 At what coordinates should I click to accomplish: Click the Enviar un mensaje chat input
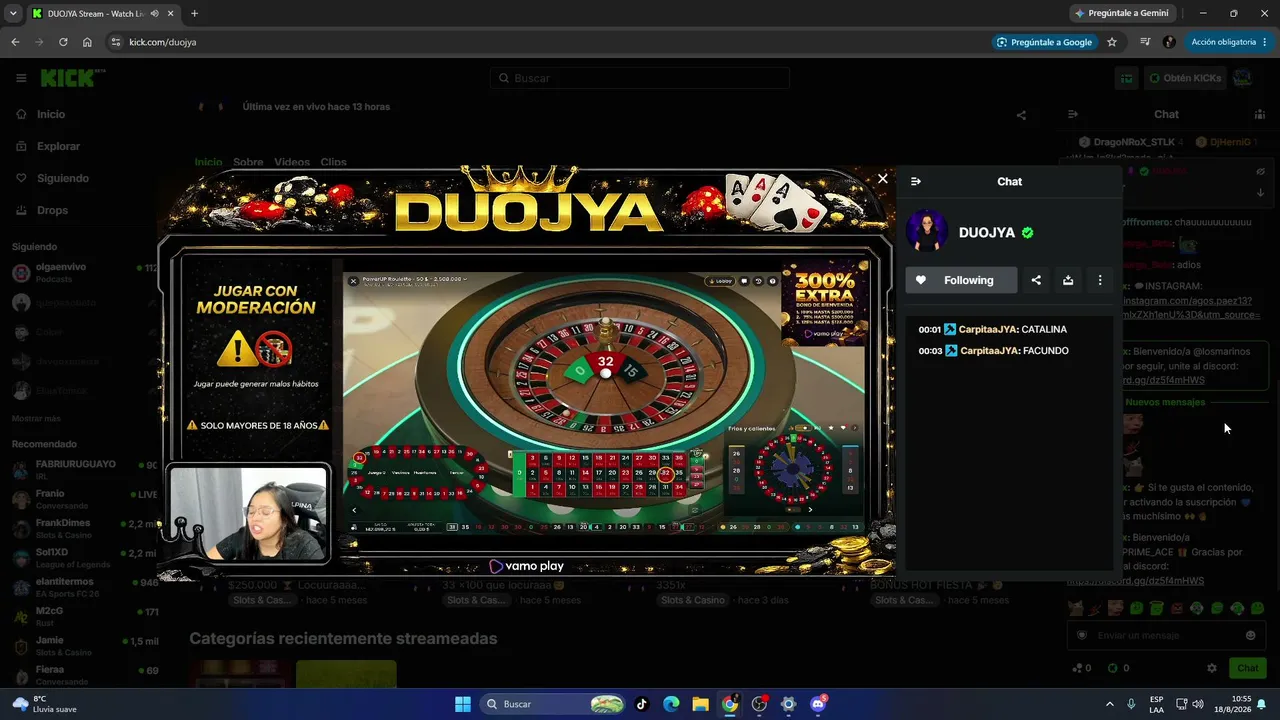[x=1166, y=635]
